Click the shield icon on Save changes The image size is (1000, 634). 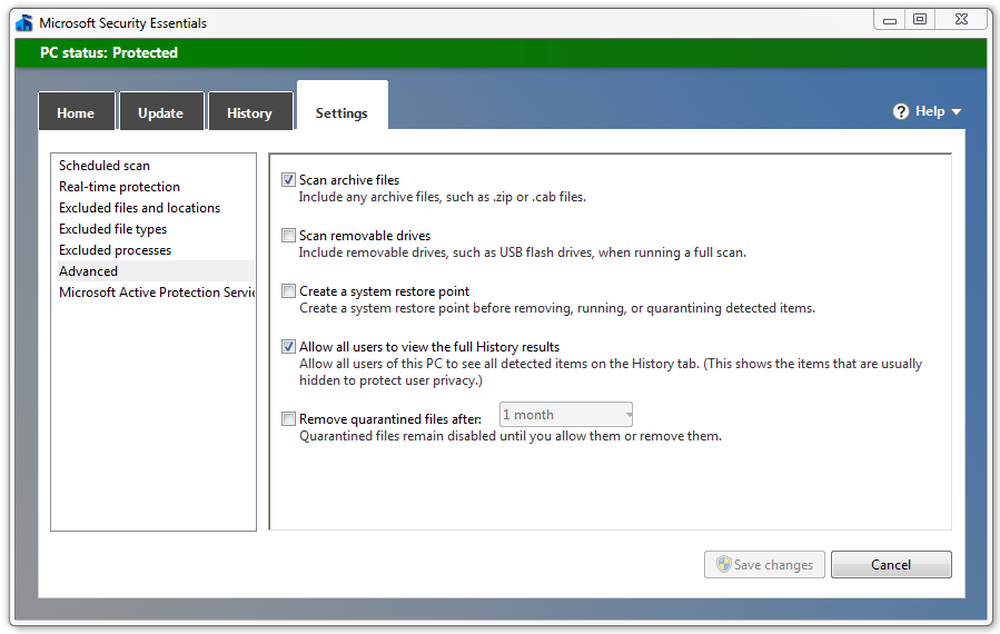pos(723,564)
